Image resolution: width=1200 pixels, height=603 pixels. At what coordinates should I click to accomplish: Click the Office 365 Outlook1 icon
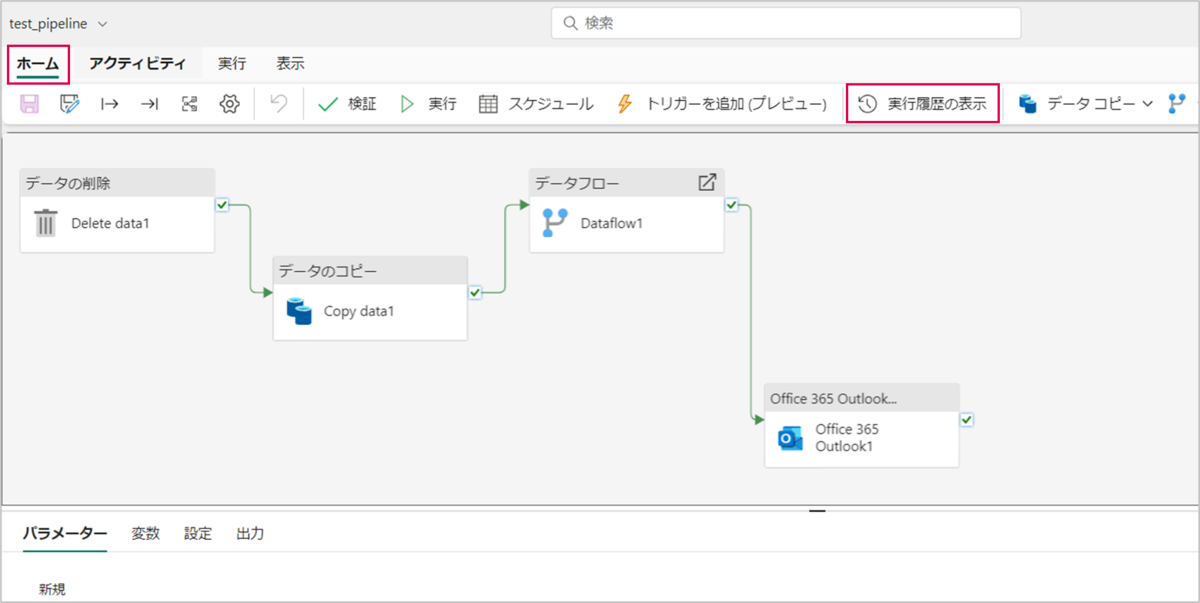(x=790, y=438)
